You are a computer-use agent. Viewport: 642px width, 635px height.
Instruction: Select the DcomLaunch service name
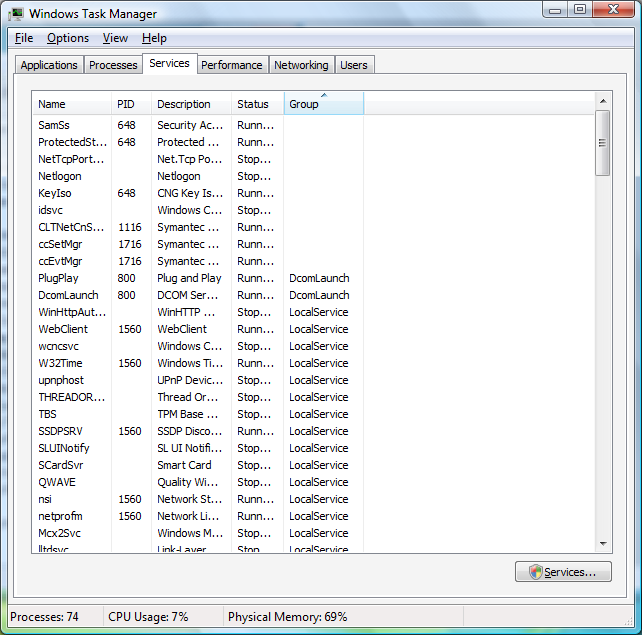(68, 295)
